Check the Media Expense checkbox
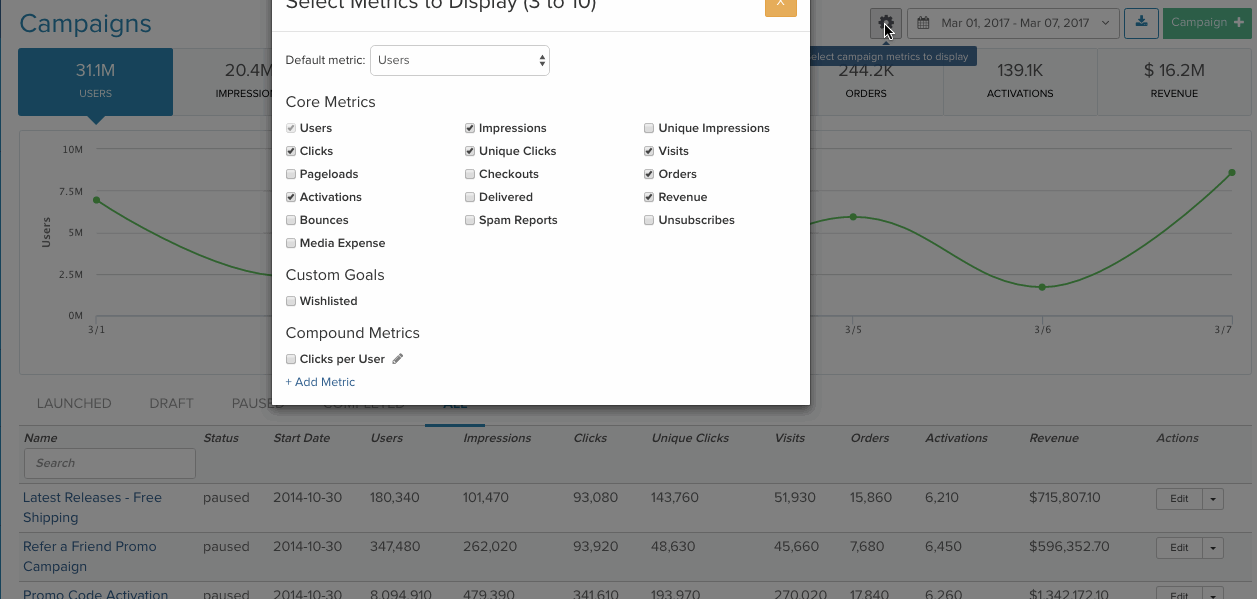Screen dimensions: 1257x599 291,243
